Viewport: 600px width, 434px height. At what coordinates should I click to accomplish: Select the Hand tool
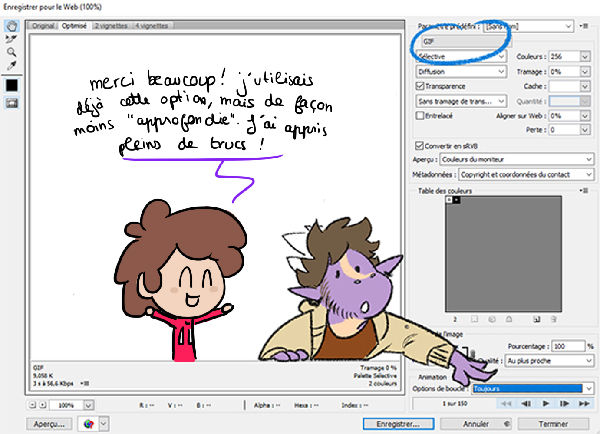coord(11,26)
